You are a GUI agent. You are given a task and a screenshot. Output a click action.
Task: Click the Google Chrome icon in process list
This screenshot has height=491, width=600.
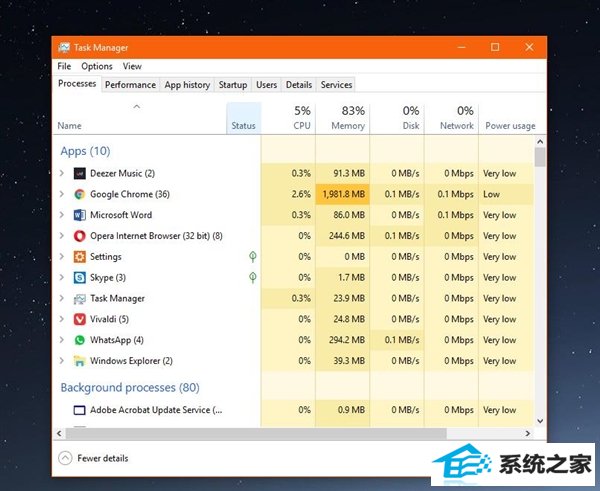79,194
